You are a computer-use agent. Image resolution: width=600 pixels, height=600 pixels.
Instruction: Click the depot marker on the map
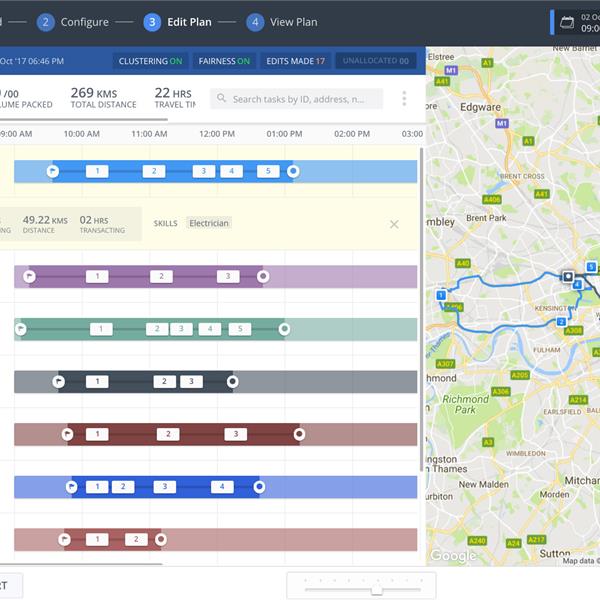click(568, 276)
